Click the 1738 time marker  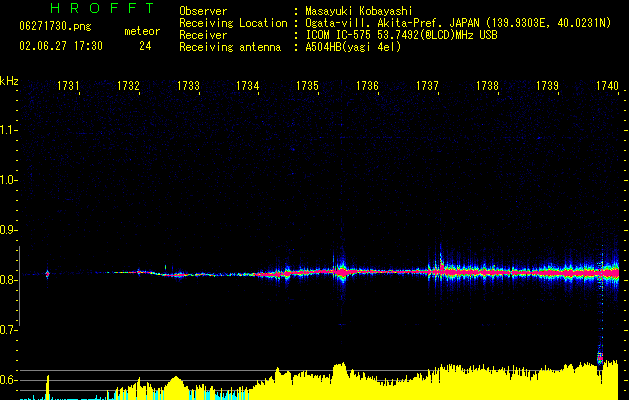tap(487, 85)
